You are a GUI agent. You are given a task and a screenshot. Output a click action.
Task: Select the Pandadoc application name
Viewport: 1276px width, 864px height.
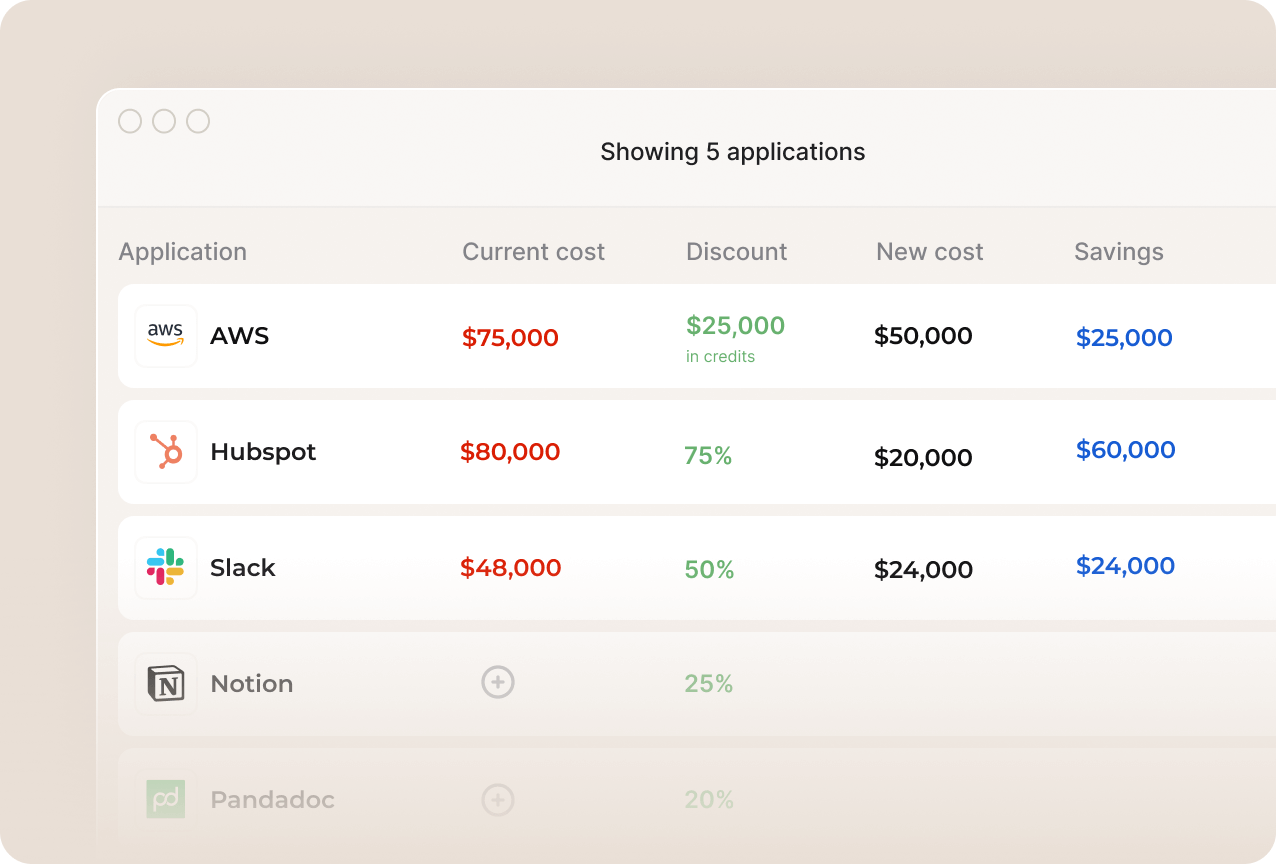[x=272, y=800]
